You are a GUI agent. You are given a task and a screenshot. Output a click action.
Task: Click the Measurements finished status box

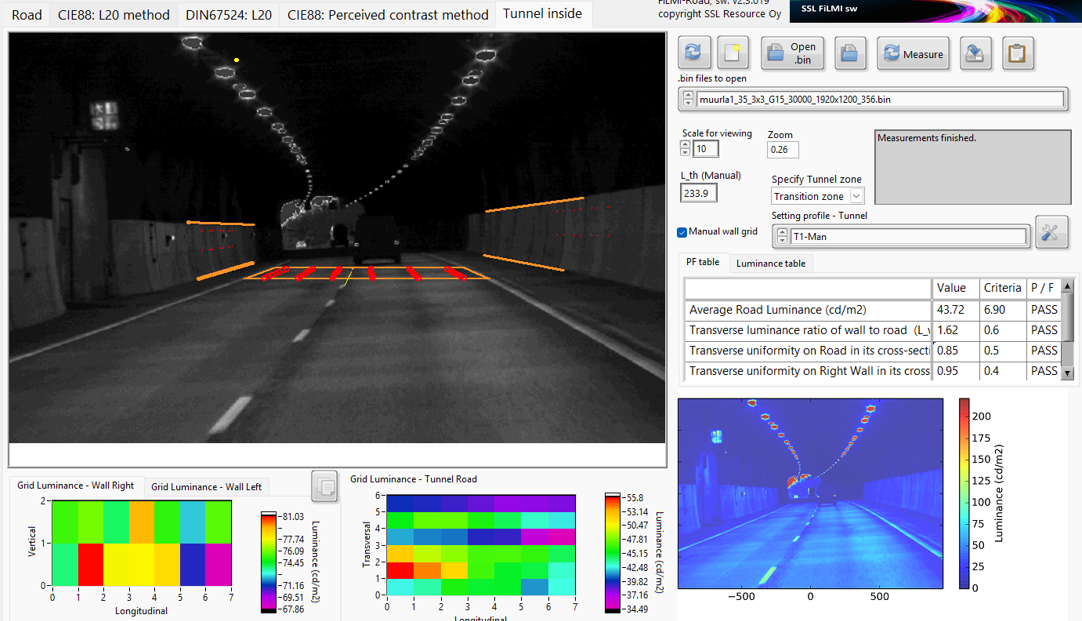click(x=972, y=167)
